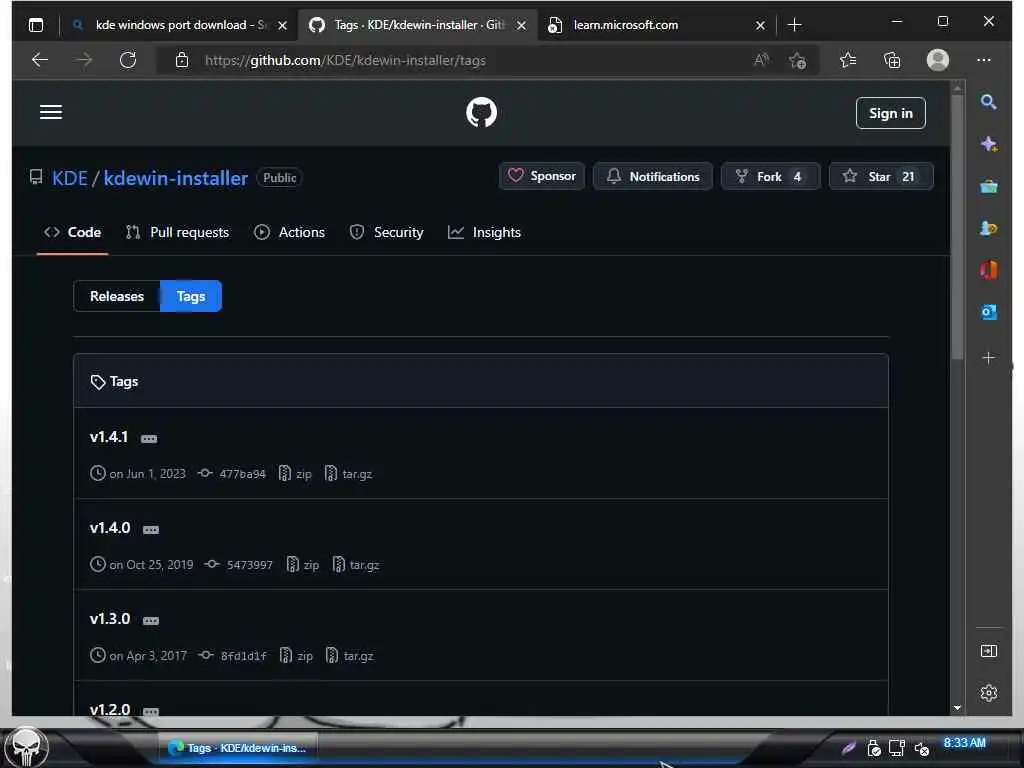Open the Insights tab
Image resolution: width=1024 pixels, height=768 pixels.
tap(485, 232)
